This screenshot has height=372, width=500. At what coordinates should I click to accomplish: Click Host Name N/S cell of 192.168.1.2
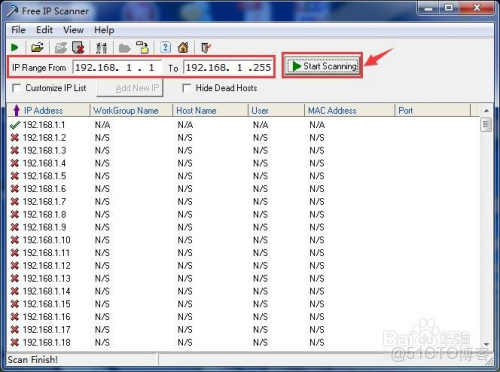[x=185, y=138]
